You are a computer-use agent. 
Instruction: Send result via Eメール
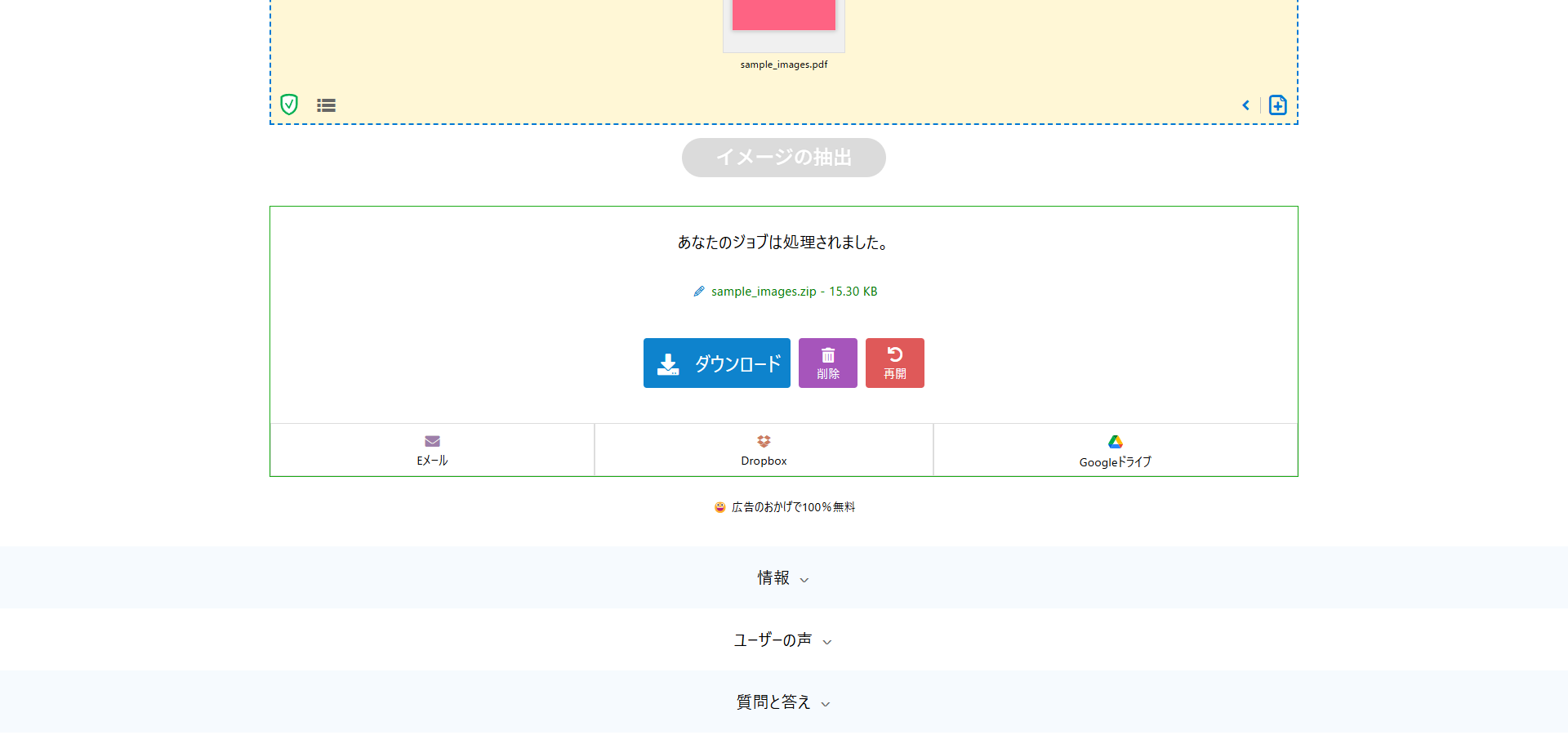click(432, 450)
